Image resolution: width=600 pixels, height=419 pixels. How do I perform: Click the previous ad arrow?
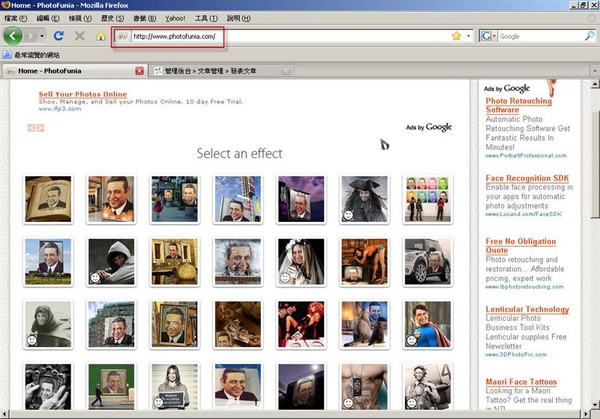pos(31,128)
